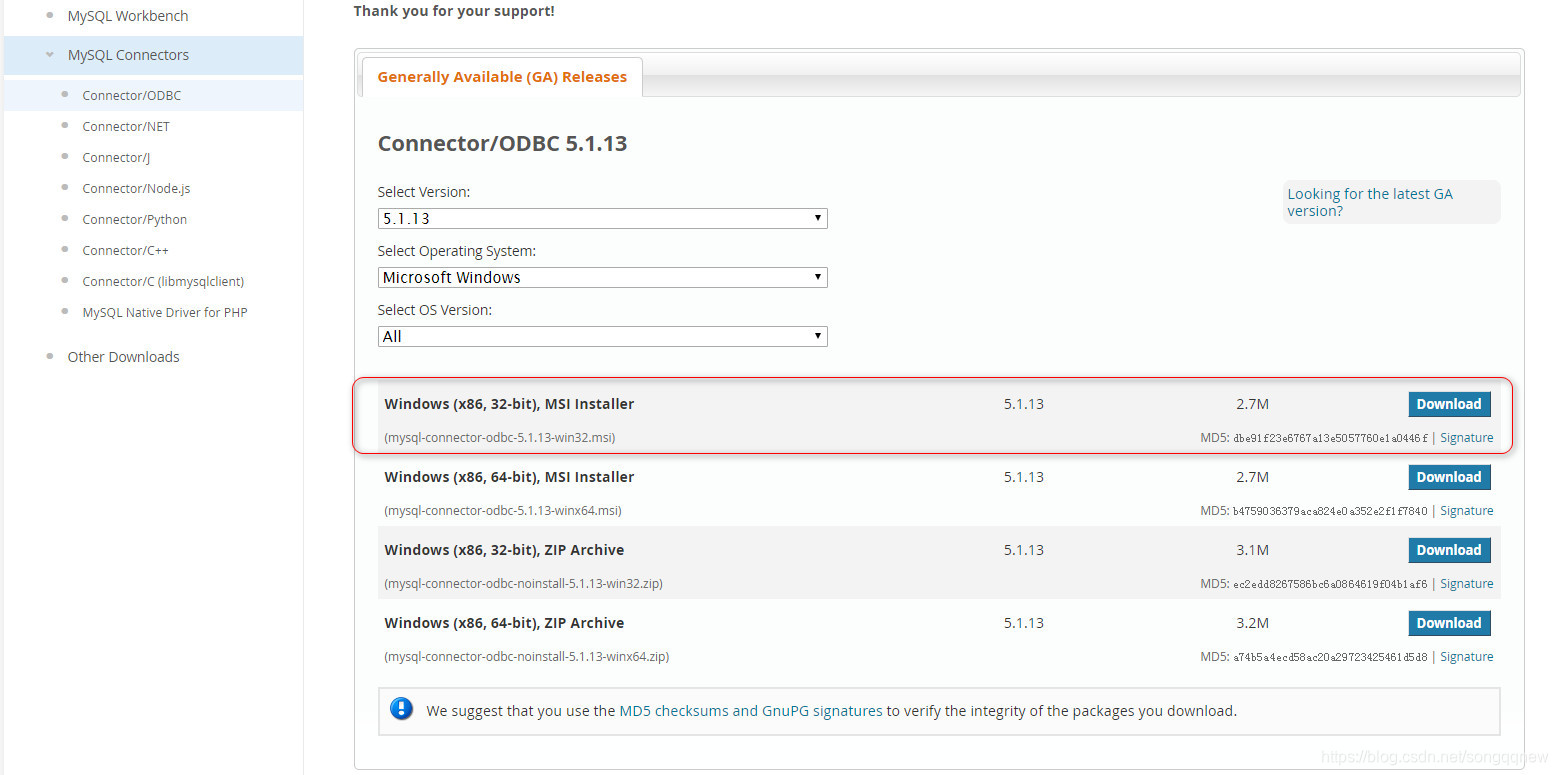This screenshot has width=1558, height=775.
Task: Open Connector/C (libmysqlclient) sidebar item
Action: pos(163,281)
